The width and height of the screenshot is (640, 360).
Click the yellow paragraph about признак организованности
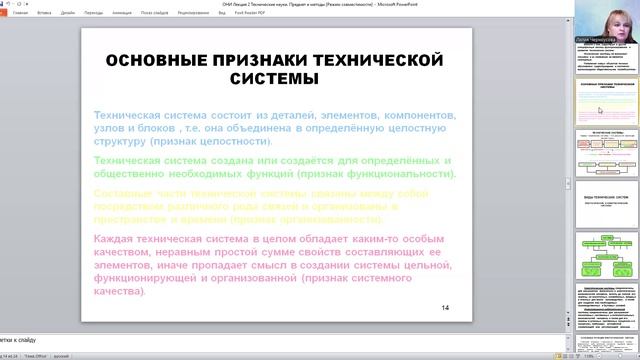(x=261, y=207)
